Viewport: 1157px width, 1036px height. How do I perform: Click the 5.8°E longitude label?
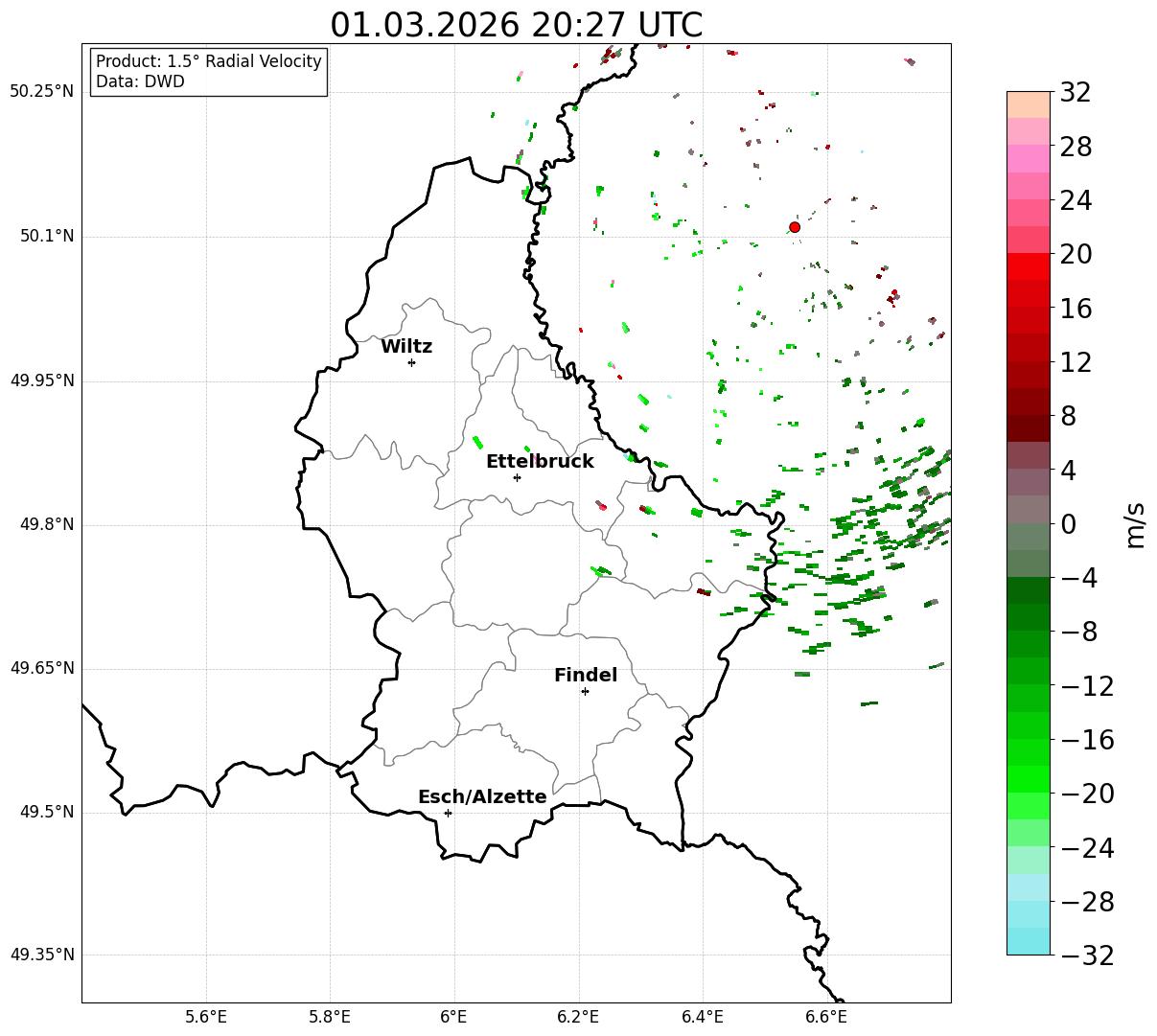click(x=330, y=1017)
